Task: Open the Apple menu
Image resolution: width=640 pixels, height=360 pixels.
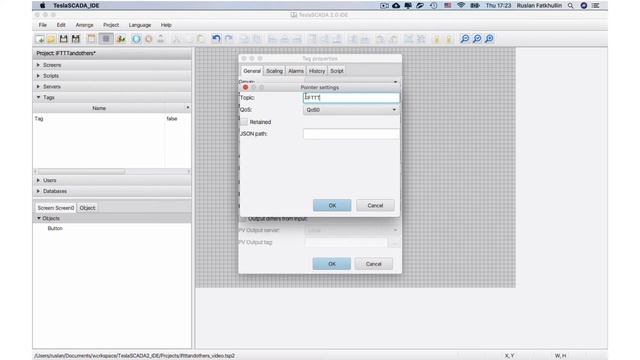Action: tap(42, 6)
